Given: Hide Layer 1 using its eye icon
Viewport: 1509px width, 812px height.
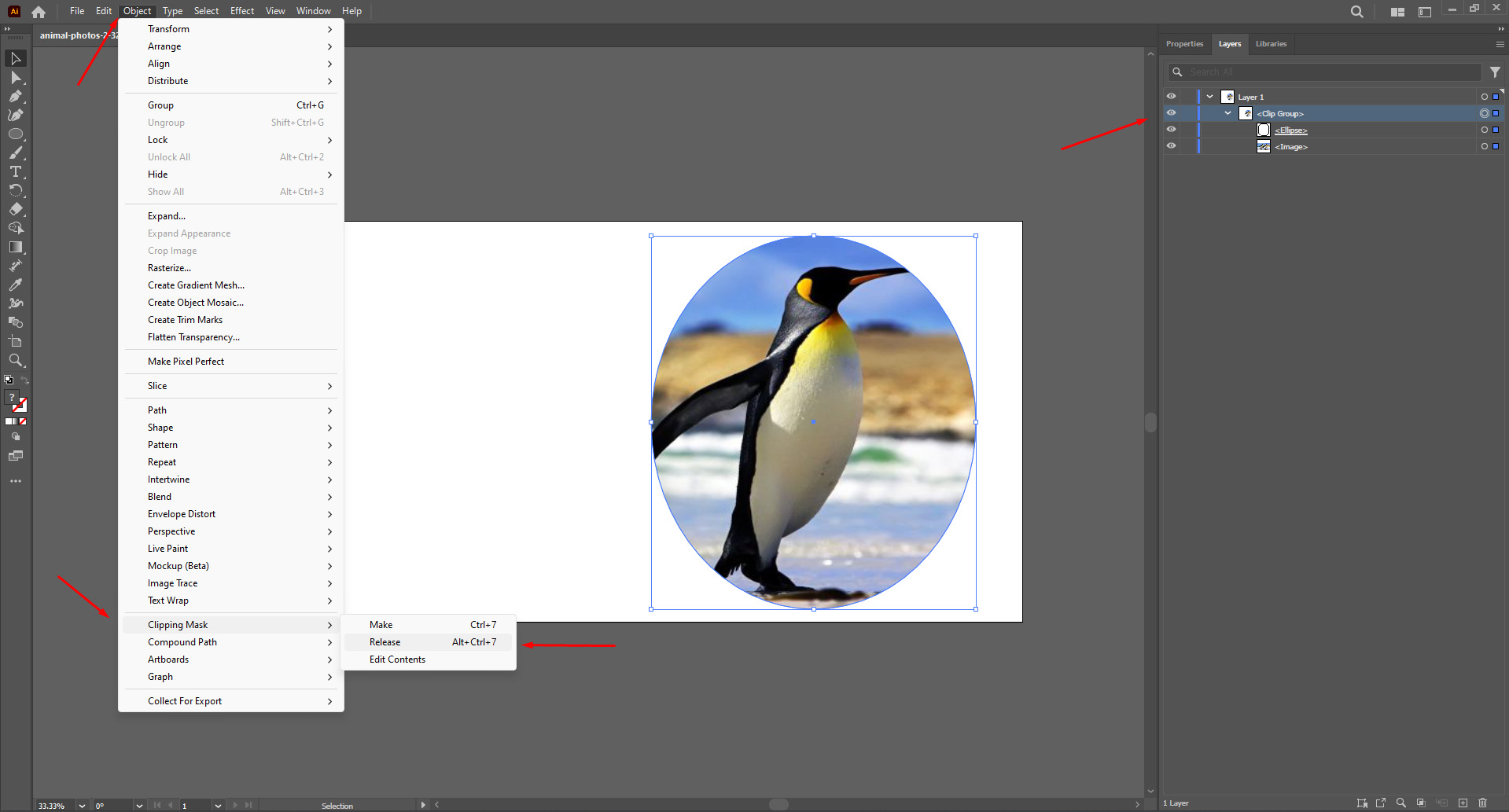Looking at the screenshot, I should pyautogui.click(x=1171, y=96).
